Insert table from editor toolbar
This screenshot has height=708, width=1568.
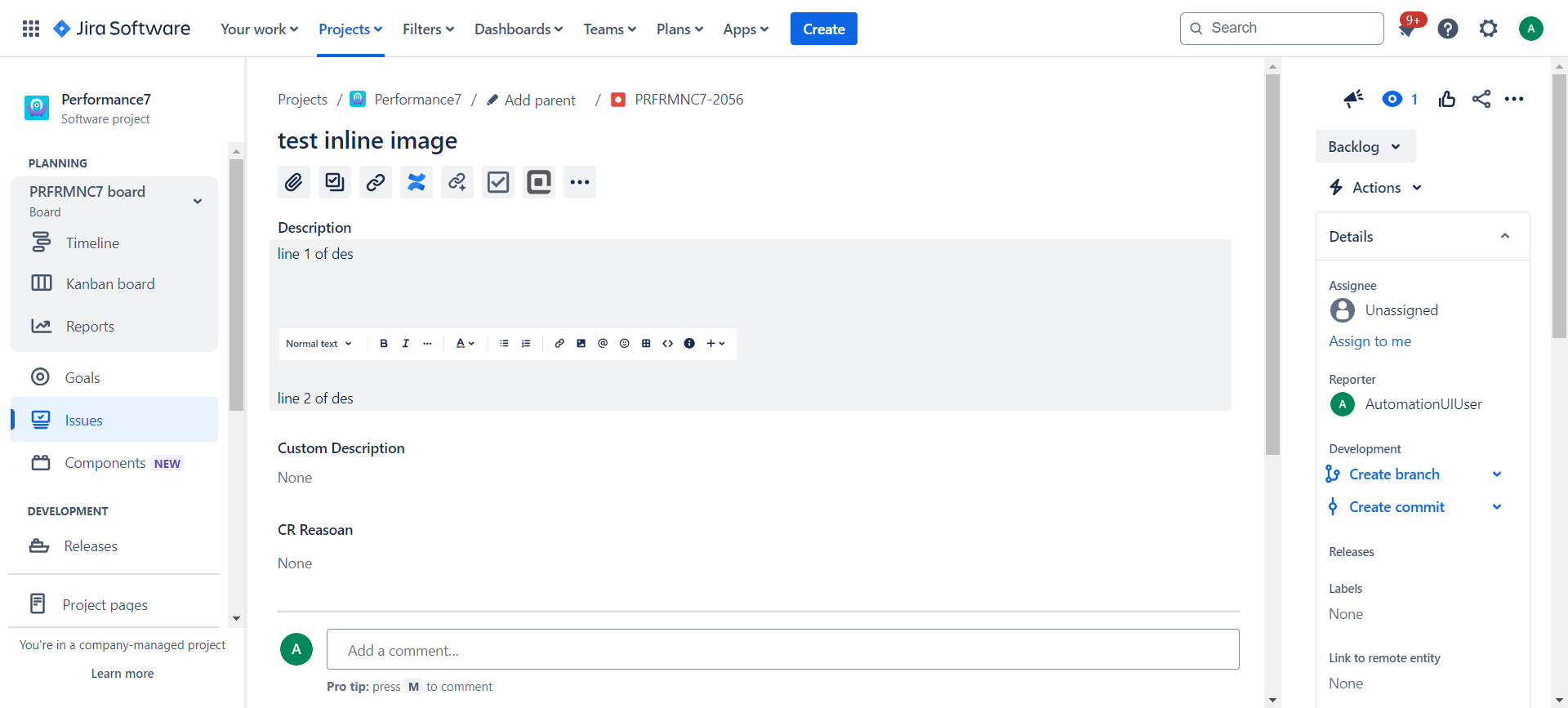pos(646,344)
